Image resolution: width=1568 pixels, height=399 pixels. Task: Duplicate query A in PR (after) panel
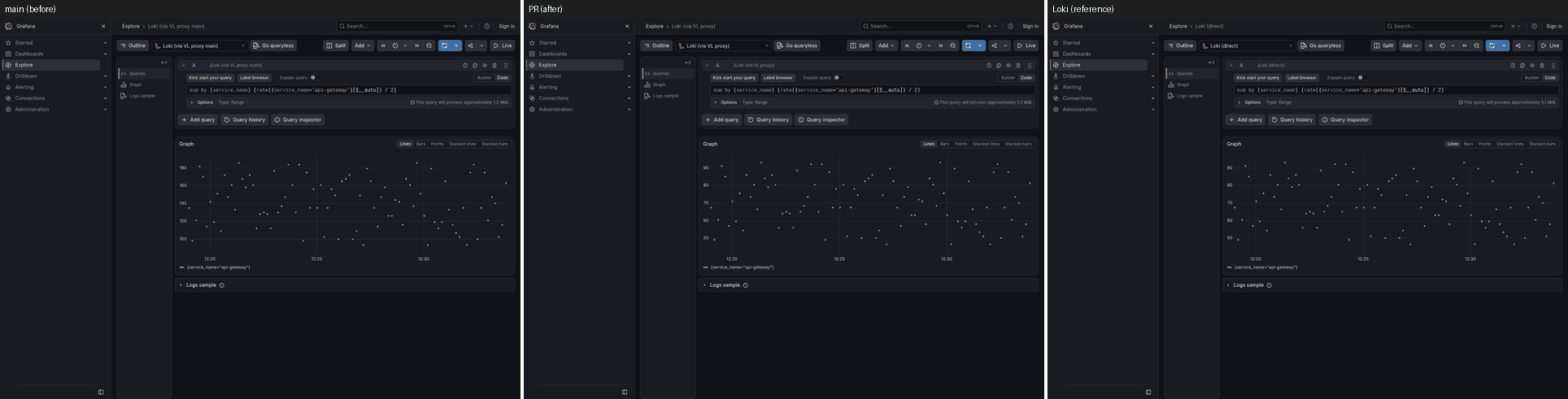tap(999, 65)
